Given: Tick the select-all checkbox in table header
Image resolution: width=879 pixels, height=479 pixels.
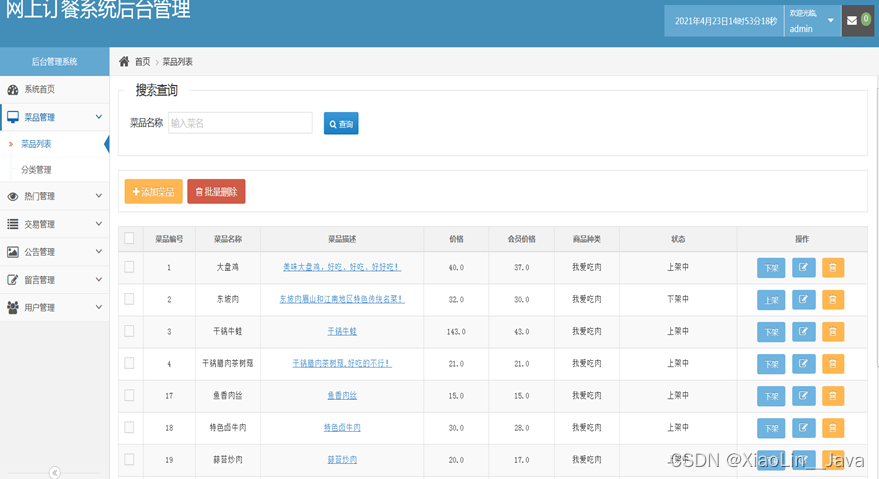Looking at the screenshot, I should tap(129, 238).
